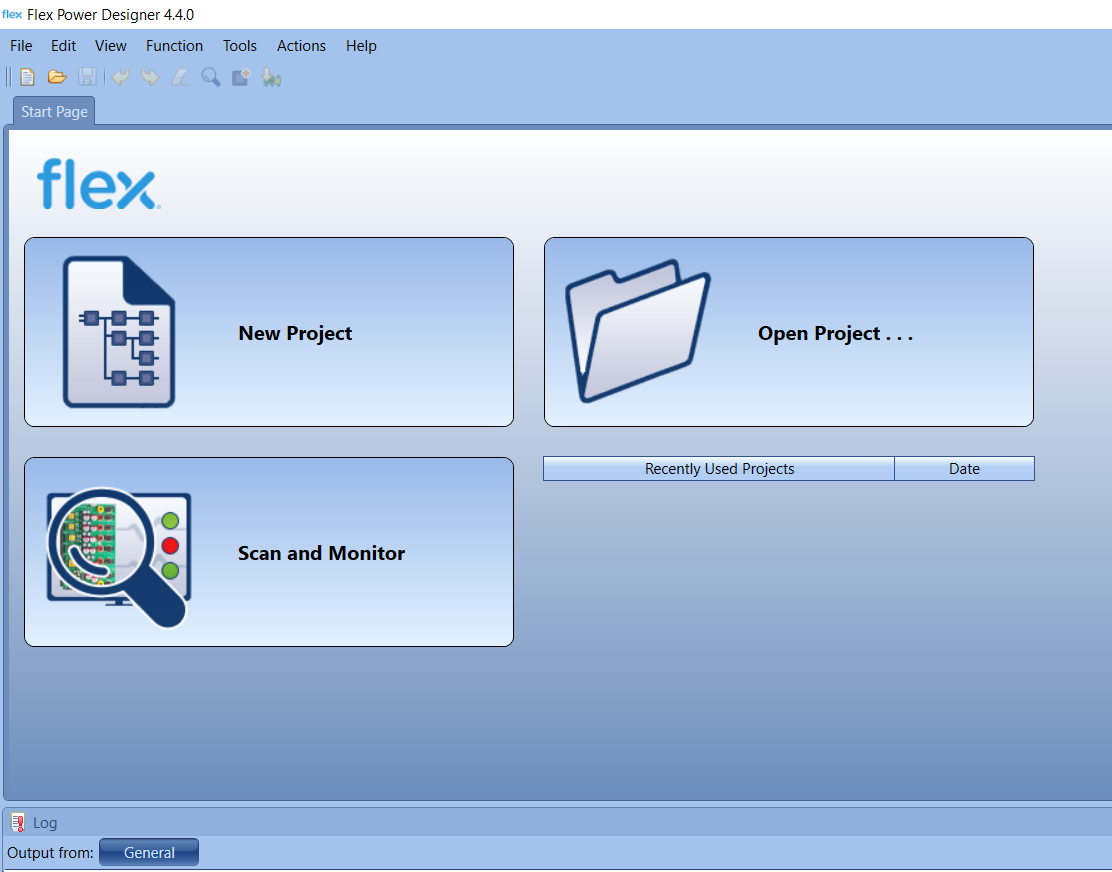1112x872 pixels.
Task: Click the Log panel icon
Action: coord(17,822)
